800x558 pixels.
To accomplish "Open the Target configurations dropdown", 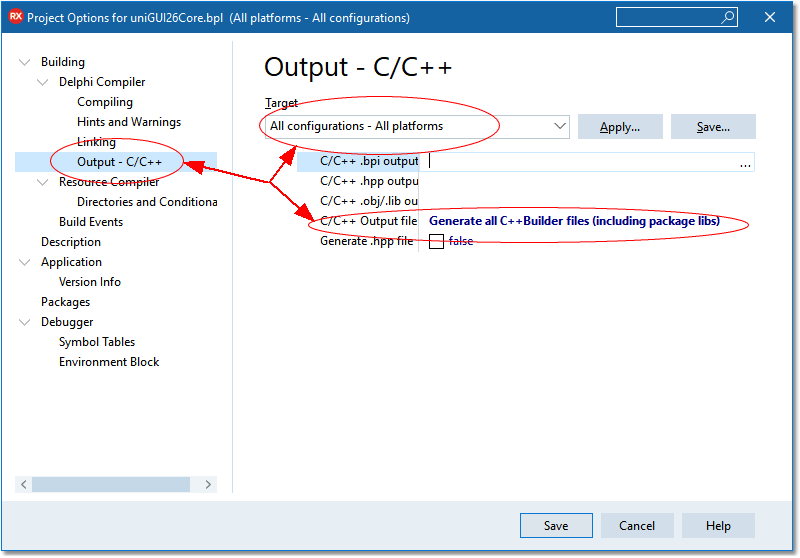I will click(x=559, y=127).
